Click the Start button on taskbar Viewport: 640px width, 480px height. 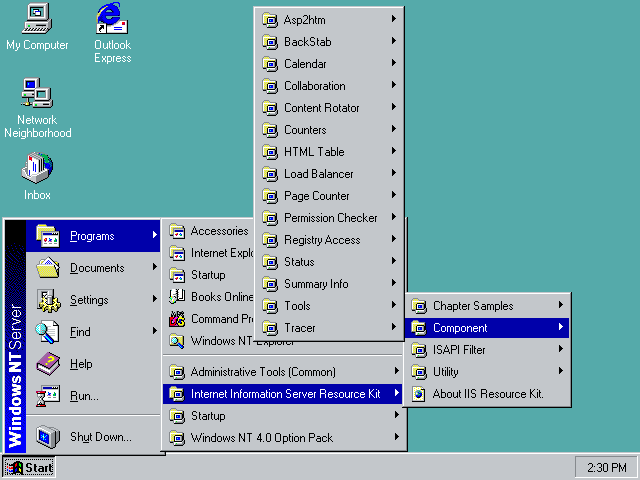pyautogui.click(x=29, y=467)
